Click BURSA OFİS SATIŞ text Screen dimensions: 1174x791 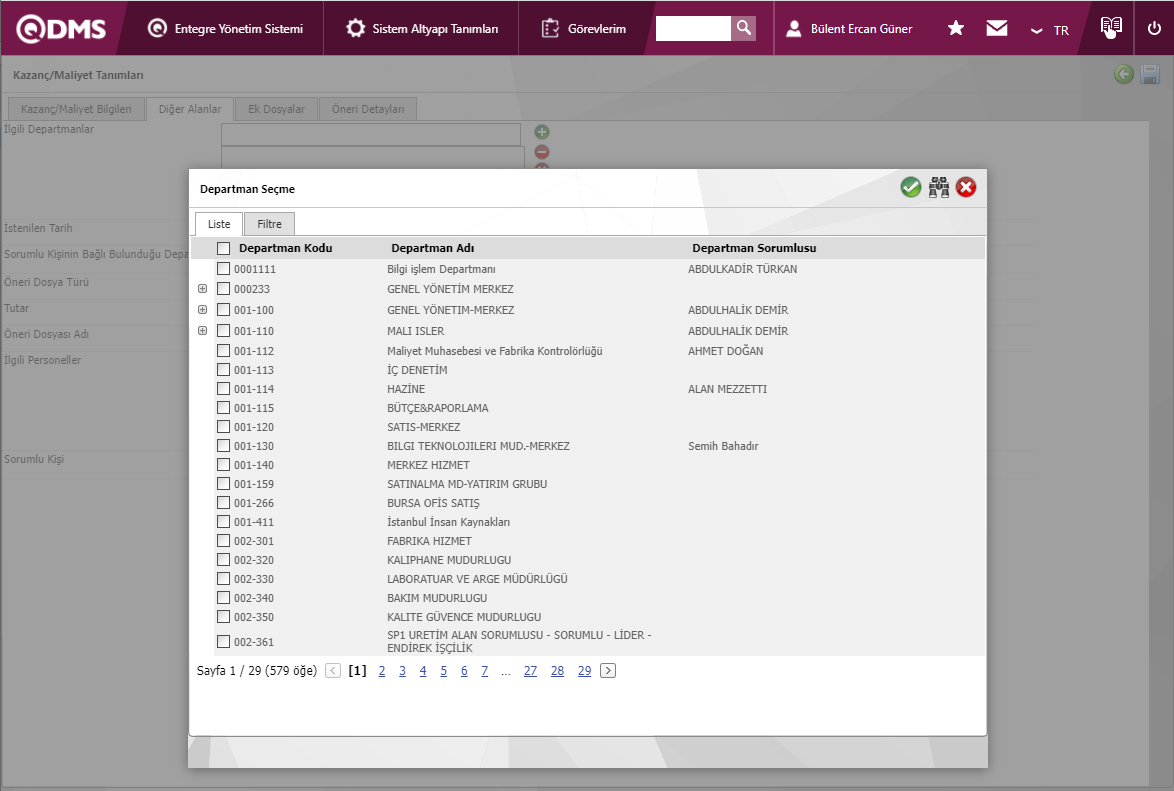coord(433,503)
